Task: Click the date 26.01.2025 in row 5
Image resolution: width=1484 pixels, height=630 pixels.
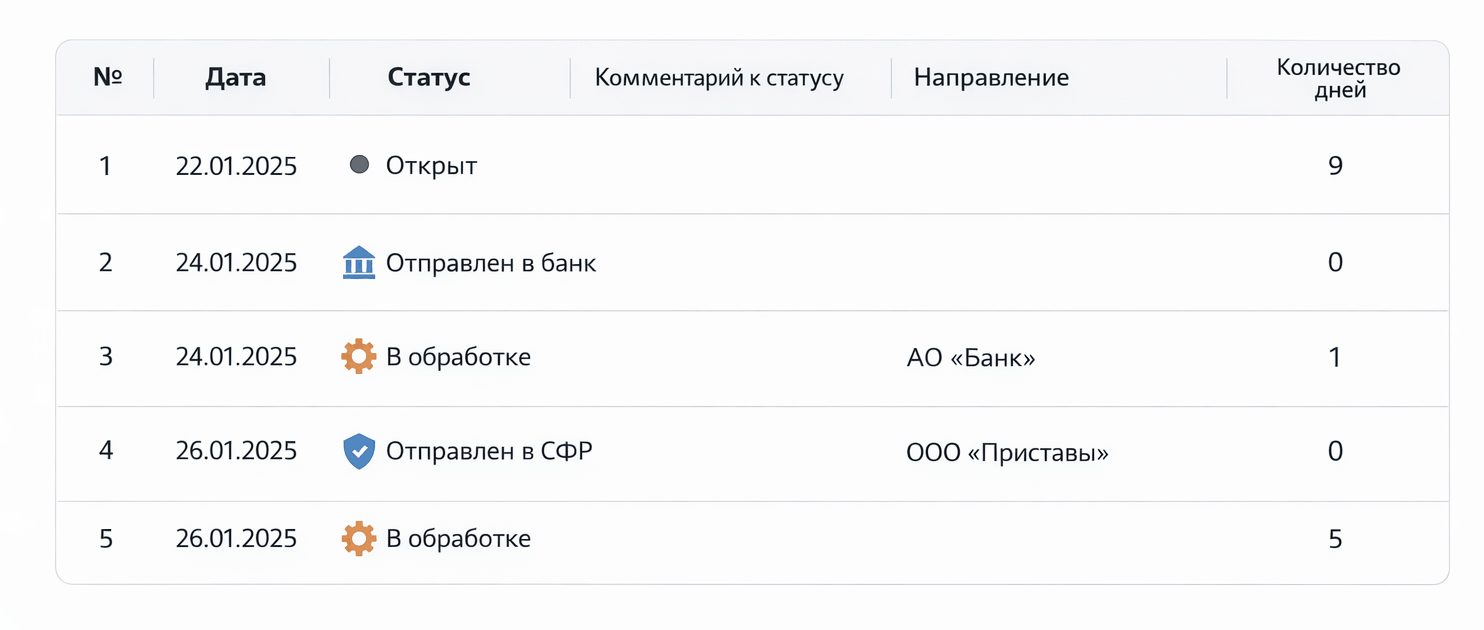Action: pos(237,538)
